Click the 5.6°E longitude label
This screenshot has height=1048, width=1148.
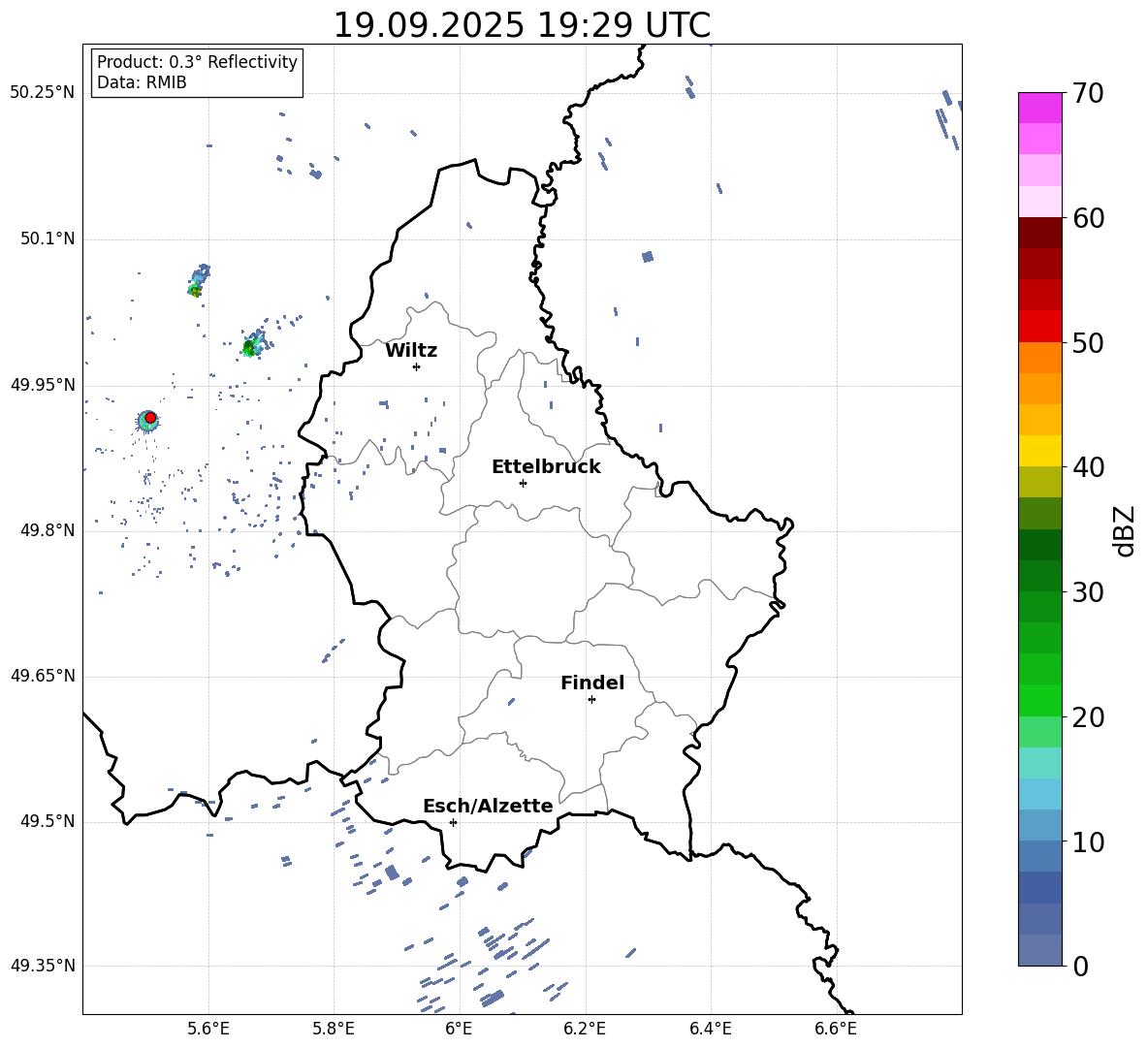[208, 1029]
